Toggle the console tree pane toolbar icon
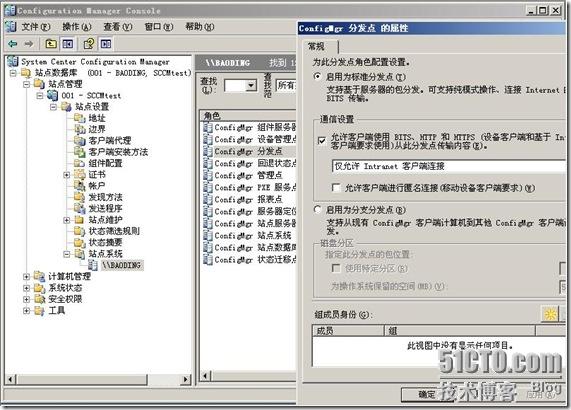Screen dimensions: 571x410 68,44
